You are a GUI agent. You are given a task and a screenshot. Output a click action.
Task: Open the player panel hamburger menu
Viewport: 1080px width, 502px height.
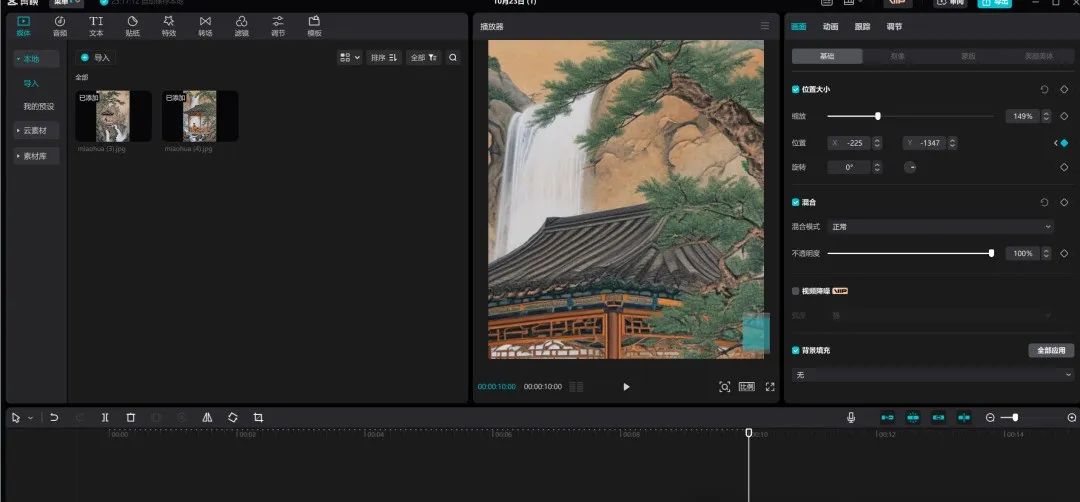(765, 26)
